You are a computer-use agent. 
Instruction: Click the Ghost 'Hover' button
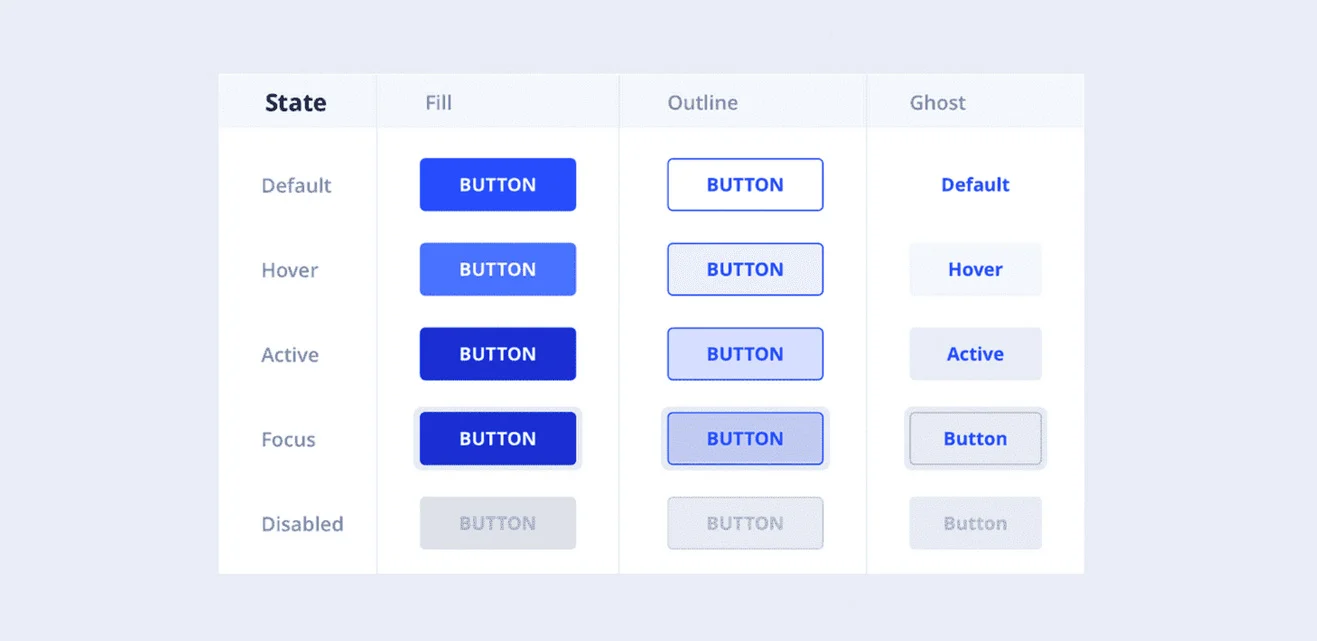pyautogui.click(x=975, y=270)
